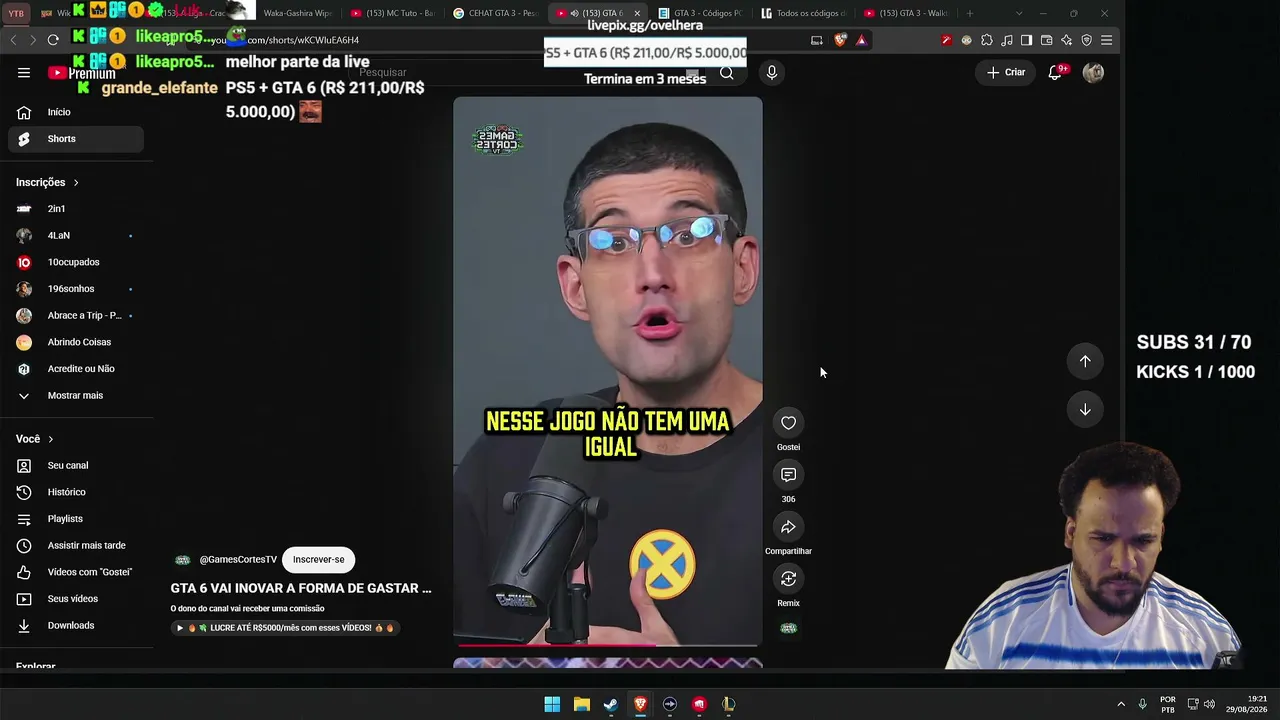This screenshot has height=720, width=1280.
Task: Switch to MC Tuto browser tab
Action: 392,13
